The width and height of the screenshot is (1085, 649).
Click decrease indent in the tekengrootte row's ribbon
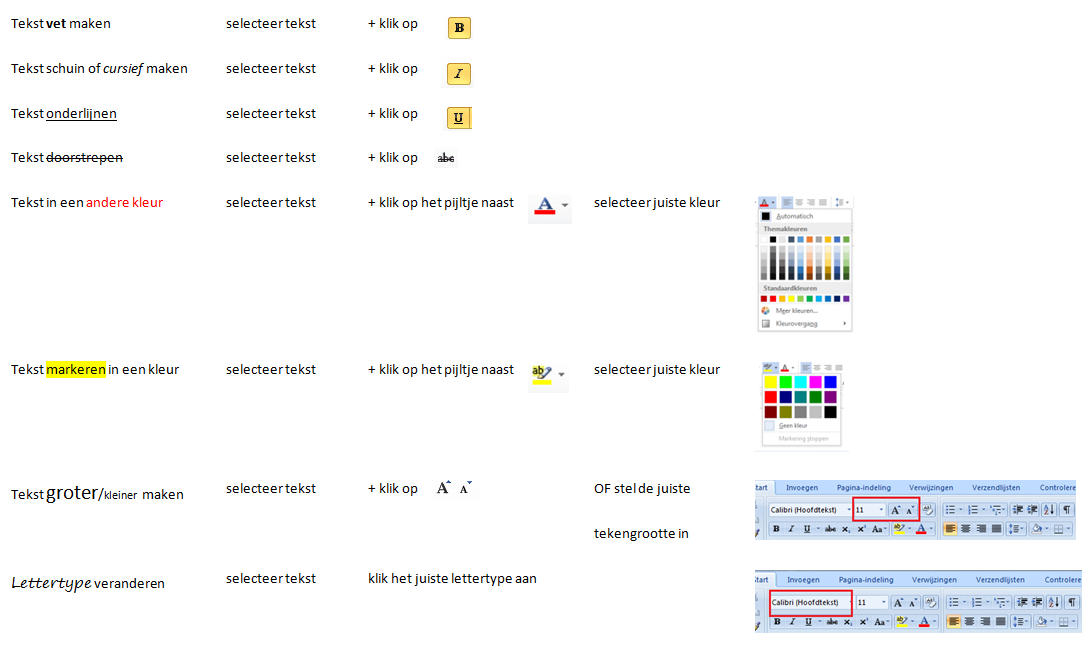point(1018,510)
